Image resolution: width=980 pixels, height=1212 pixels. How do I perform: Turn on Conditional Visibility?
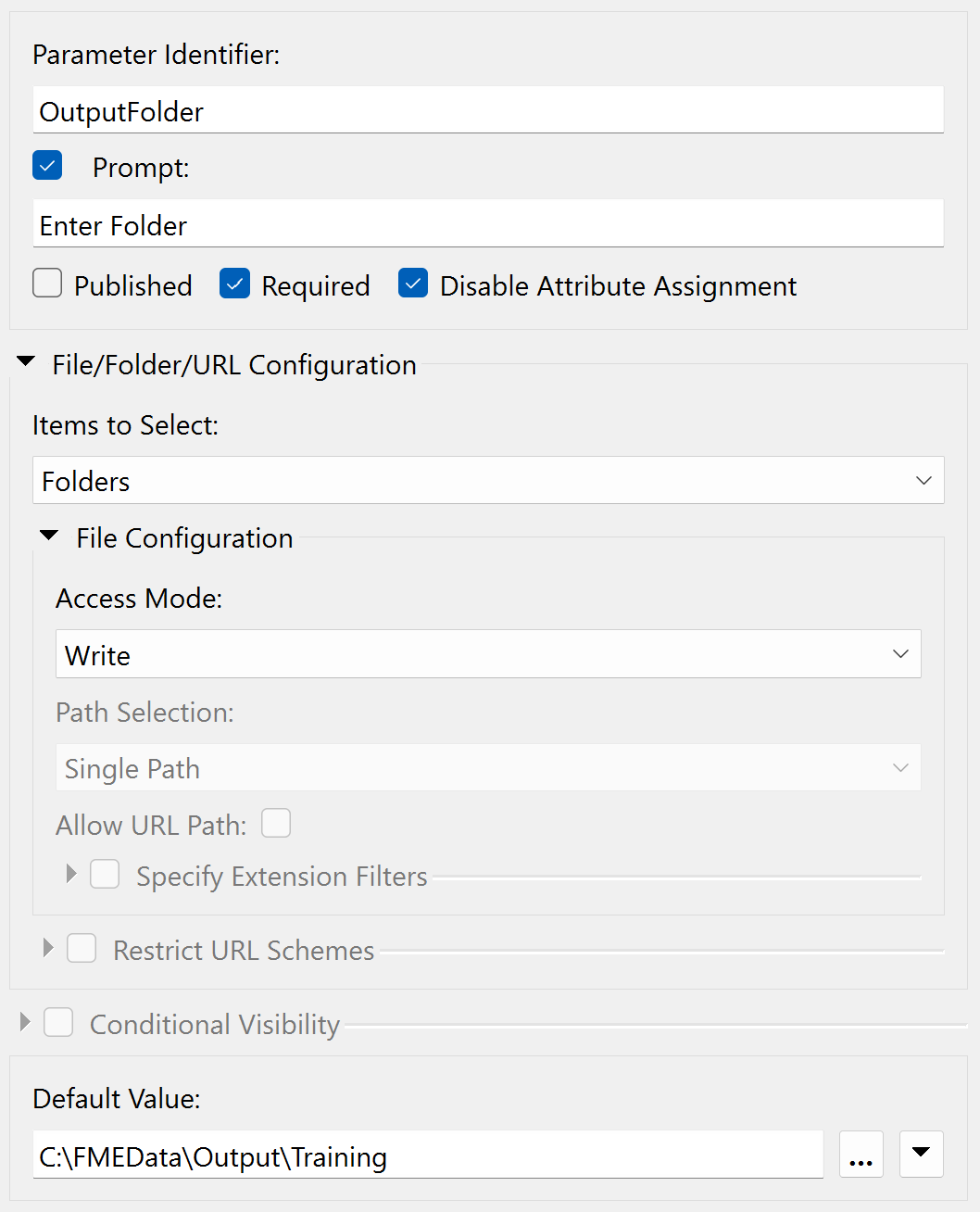[x=58, y=1022]
